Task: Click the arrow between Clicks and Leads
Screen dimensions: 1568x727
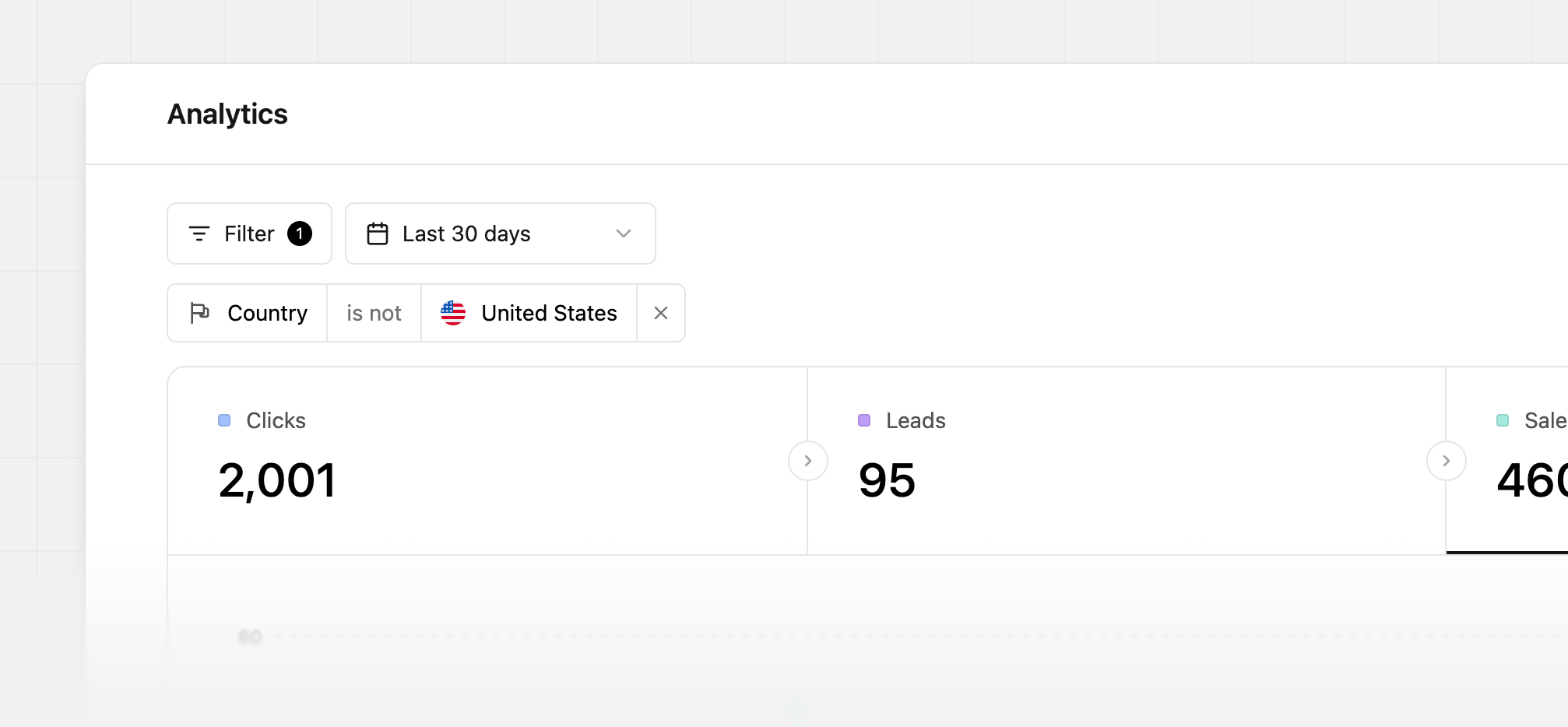Action: click(807, 461)
